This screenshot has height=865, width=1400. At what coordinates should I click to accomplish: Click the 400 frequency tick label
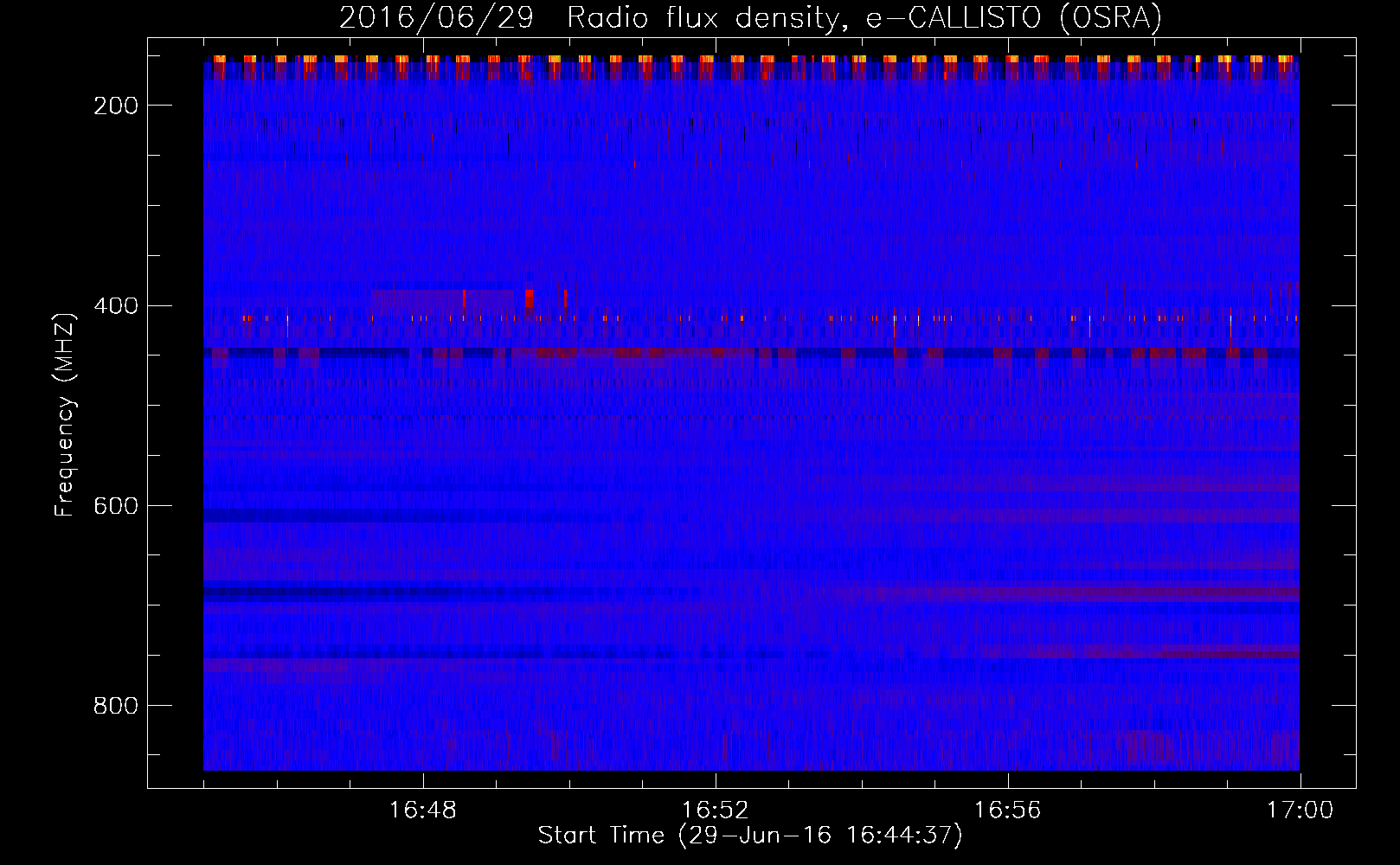tap(116, 306)
